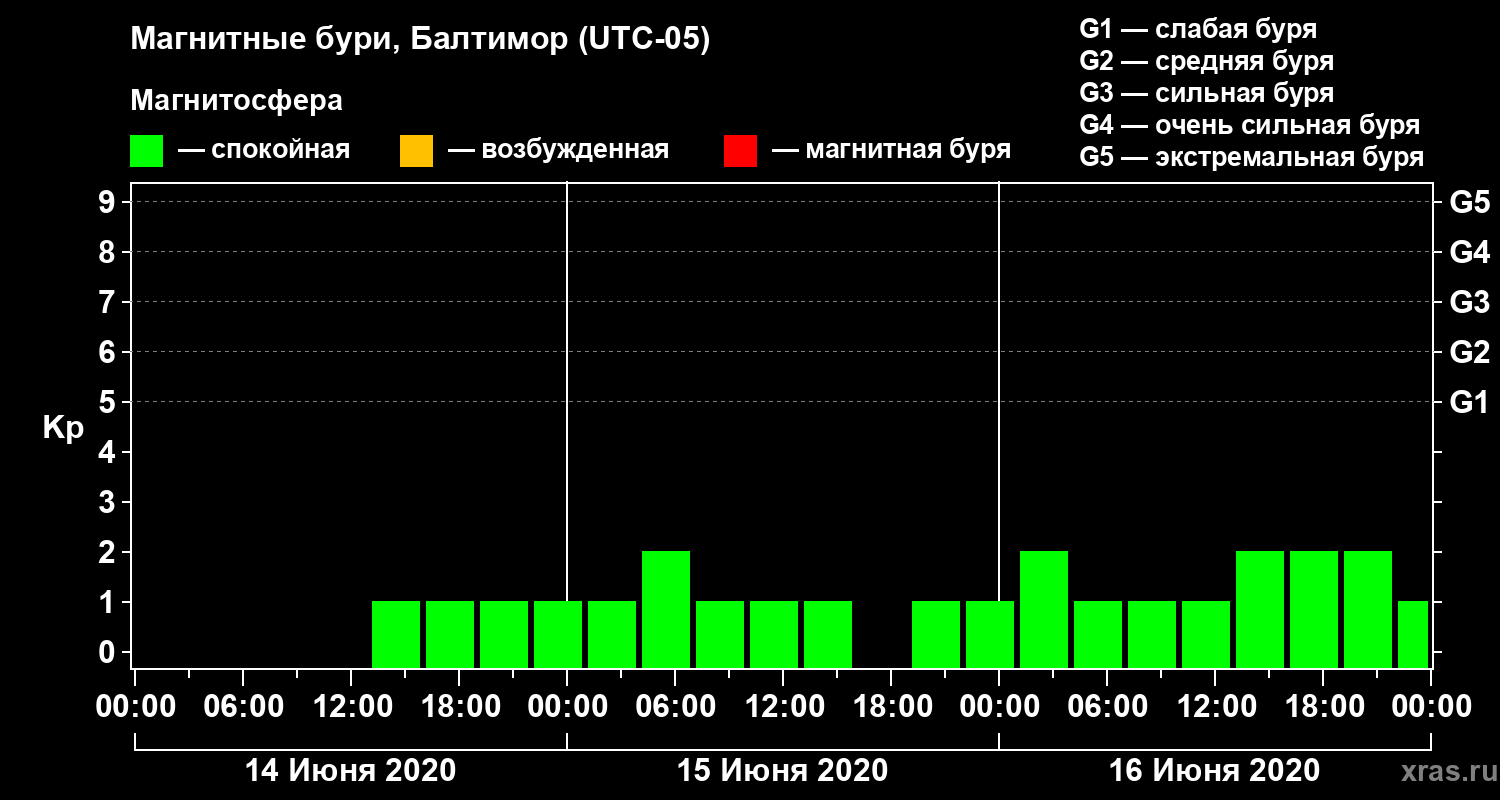The height and width of the screenshot is (800, 1500).
Task: Click the Kp axis value '3'
Action: pos(109,502)
